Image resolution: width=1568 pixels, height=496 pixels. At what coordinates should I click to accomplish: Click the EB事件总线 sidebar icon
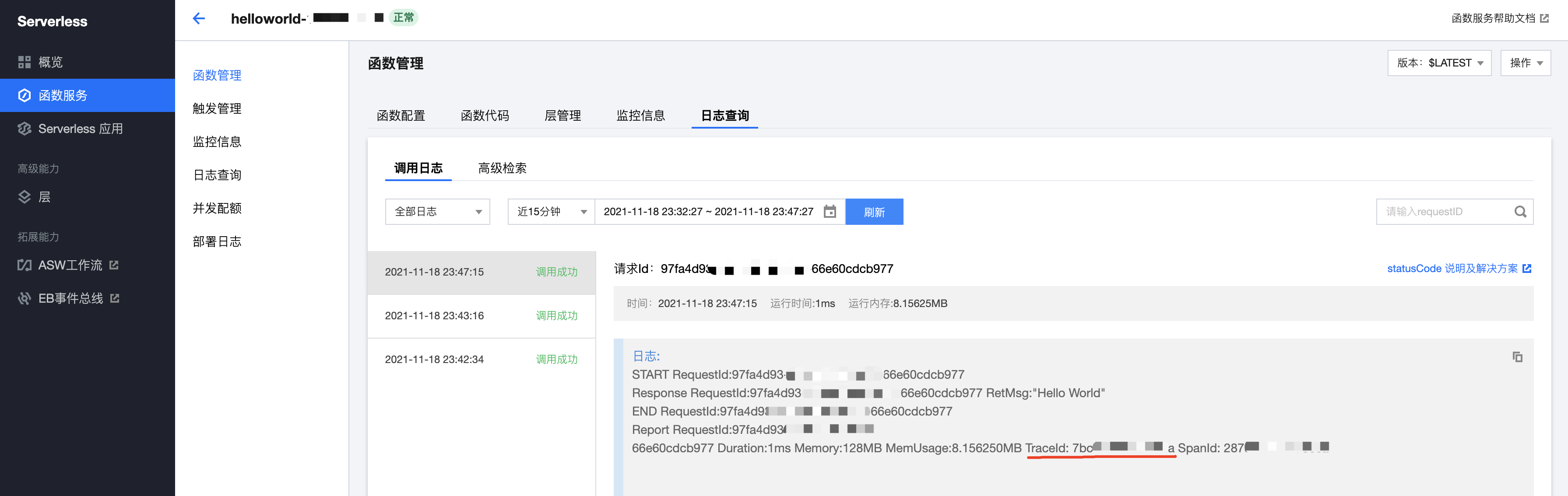[25, 298]
